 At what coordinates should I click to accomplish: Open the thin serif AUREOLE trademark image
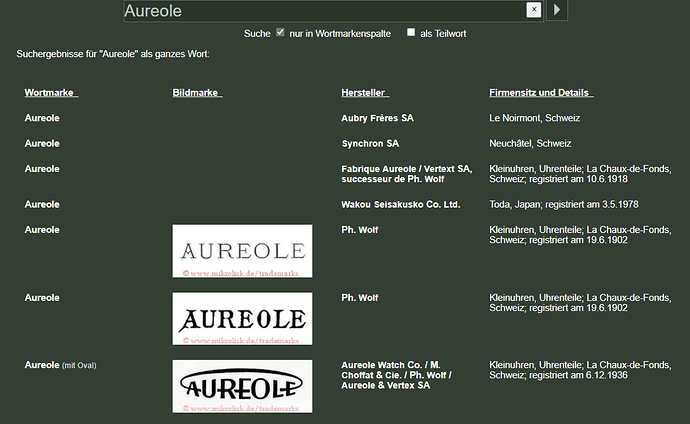click(242, 251)
